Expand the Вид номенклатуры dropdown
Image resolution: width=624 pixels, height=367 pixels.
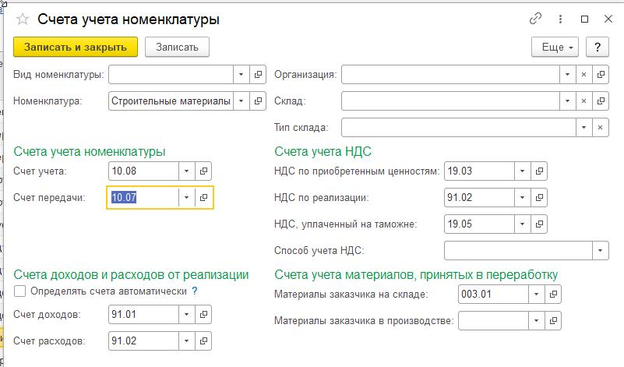coord(241,74)
